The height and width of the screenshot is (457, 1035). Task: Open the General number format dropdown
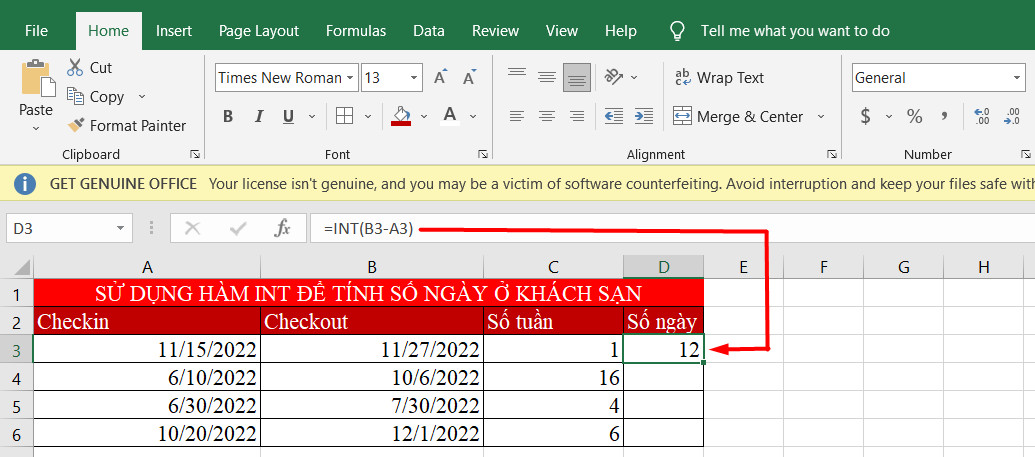pos(1017,78)
